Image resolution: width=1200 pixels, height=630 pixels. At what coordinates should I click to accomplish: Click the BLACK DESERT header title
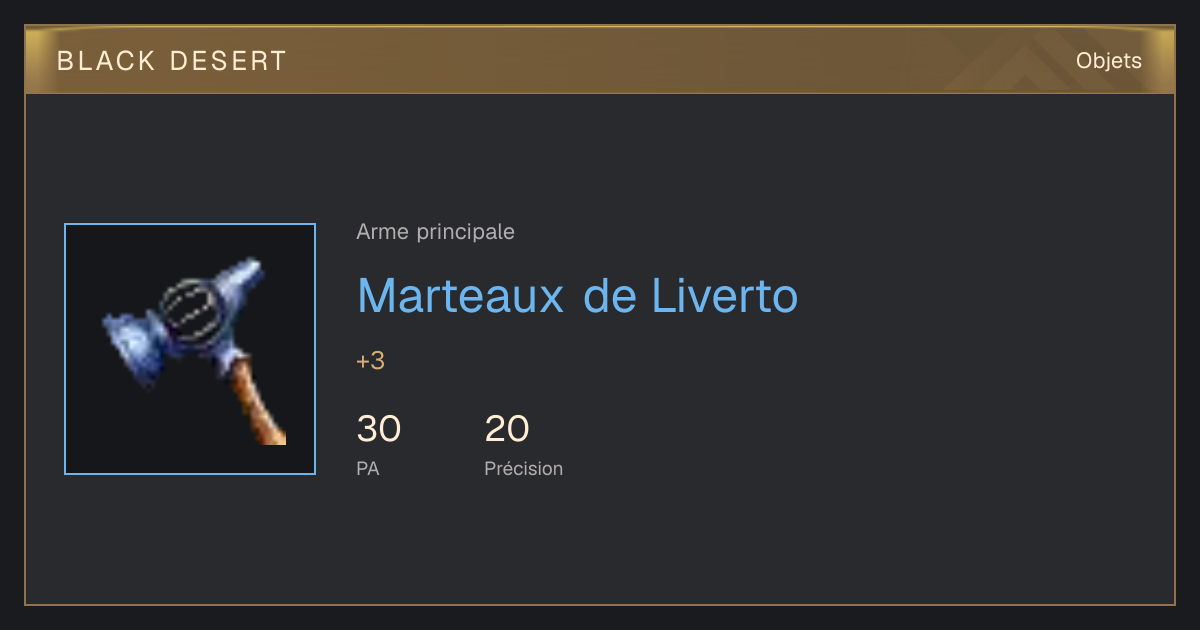pos(172,61)
